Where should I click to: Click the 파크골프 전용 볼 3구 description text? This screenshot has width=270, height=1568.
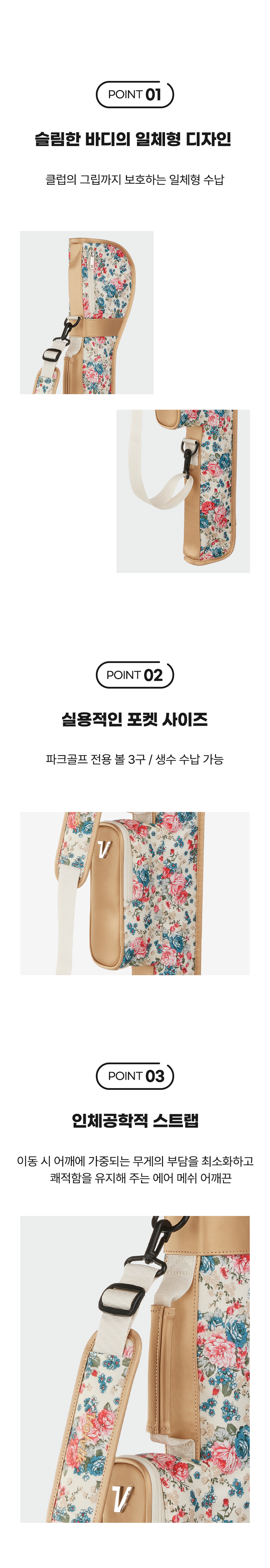pos(135,759)
